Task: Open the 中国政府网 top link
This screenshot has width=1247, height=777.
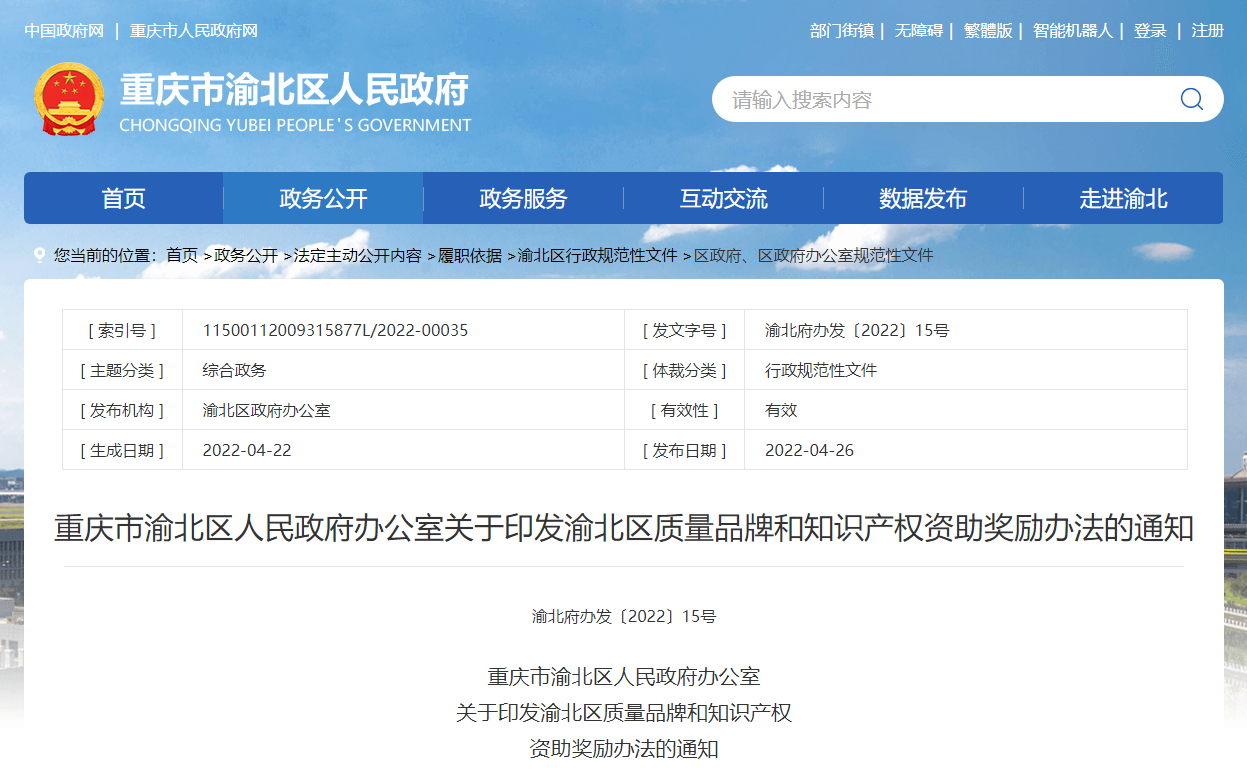Action: point(64,31)
